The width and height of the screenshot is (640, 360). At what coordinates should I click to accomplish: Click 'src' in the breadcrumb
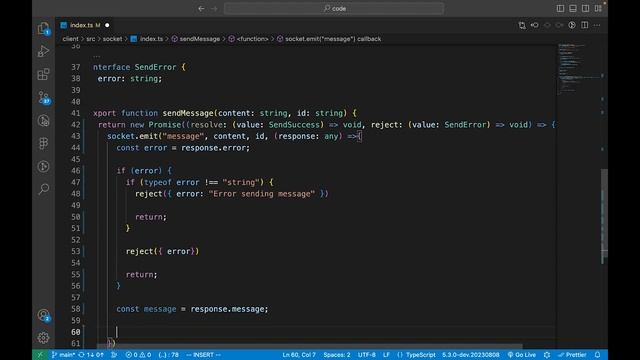click(x=91, y=39)
